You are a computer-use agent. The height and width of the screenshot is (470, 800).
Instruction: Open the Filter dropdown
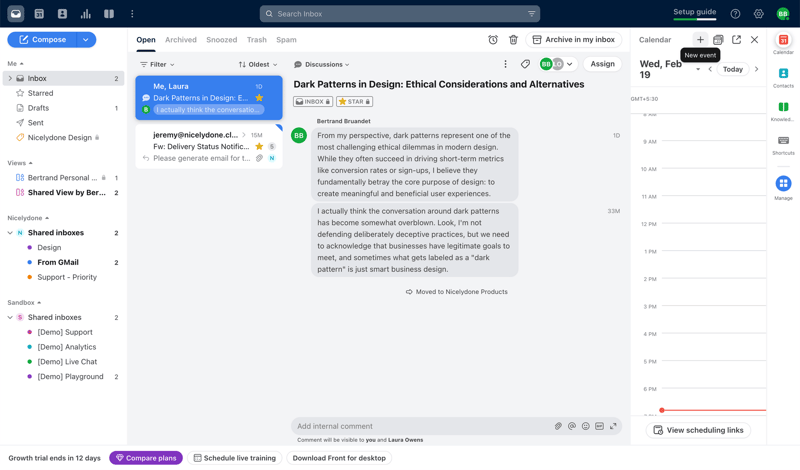[x=157, y=64]
